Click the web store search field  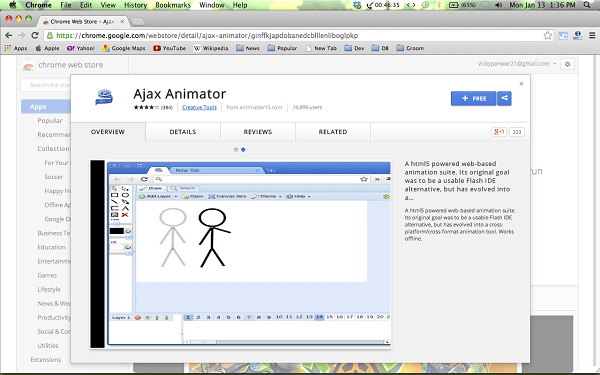[46, 85]
